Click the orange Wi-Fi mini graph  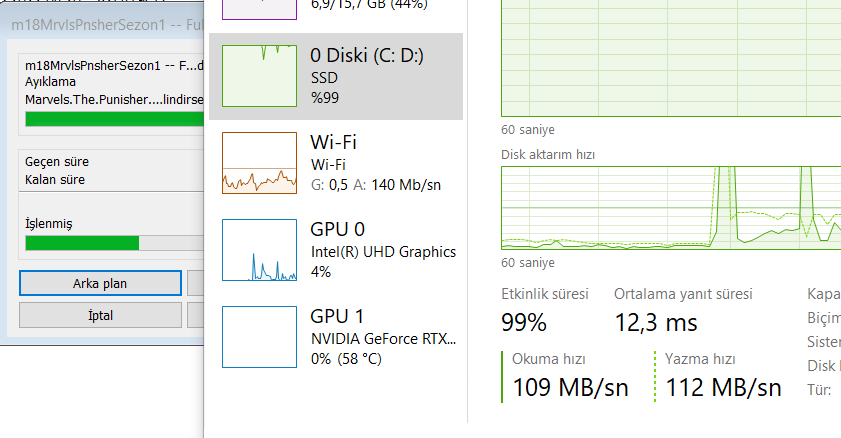click(259, 162)
